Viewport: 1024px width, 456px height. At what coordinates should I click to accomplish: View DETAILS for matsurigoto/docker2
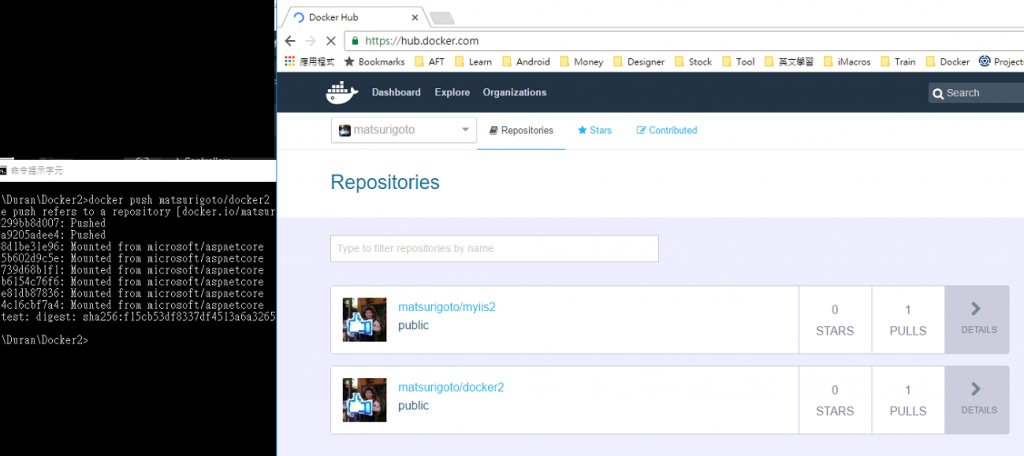[x=977, y=400]
